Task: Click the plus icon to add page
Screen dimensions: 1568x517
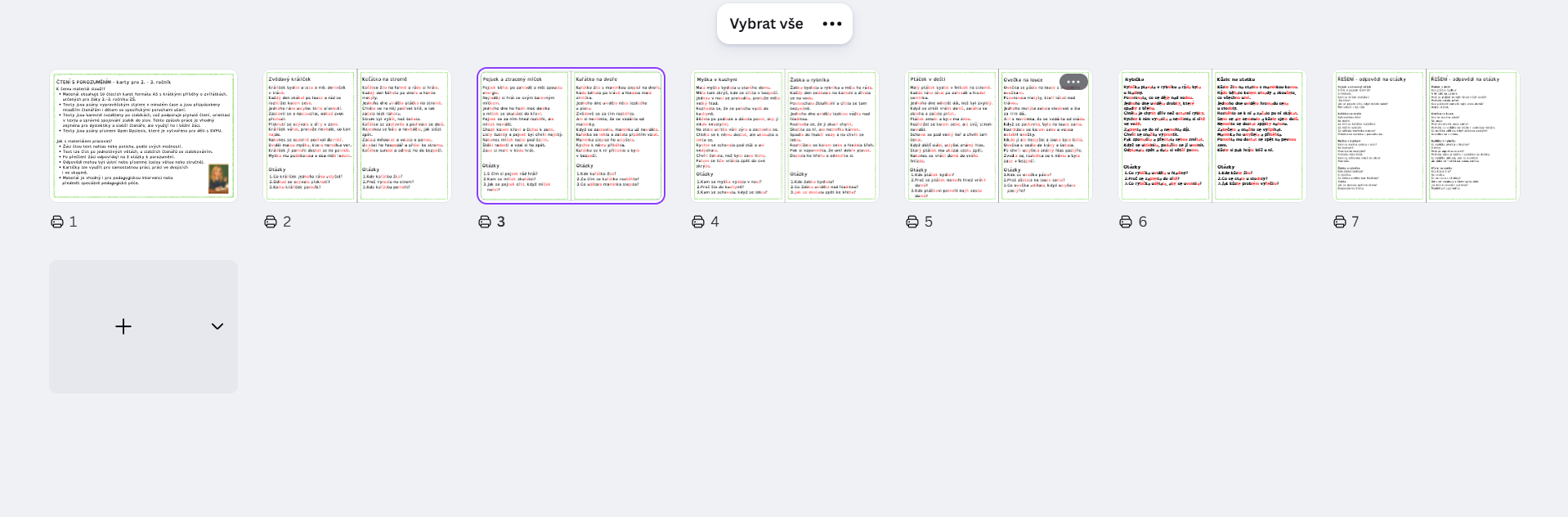Action: point(123,326)
